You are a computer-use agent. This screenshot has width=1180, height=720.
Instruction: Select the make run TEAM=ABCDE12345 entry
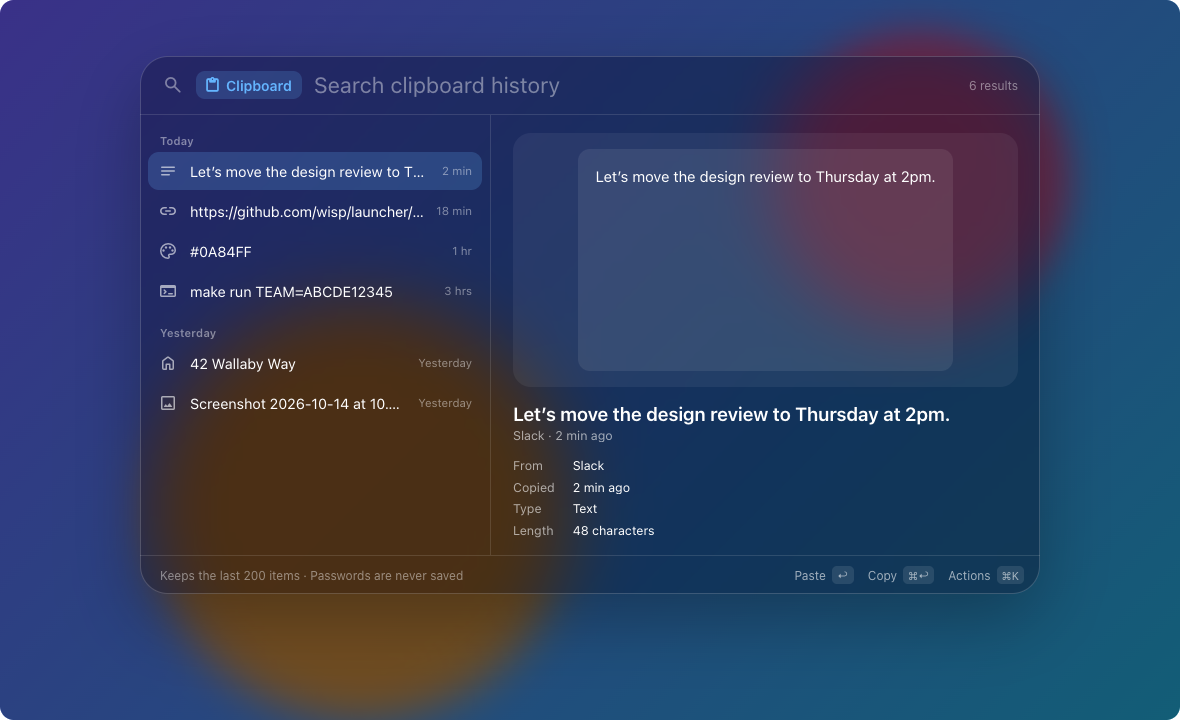coord(315,291)
